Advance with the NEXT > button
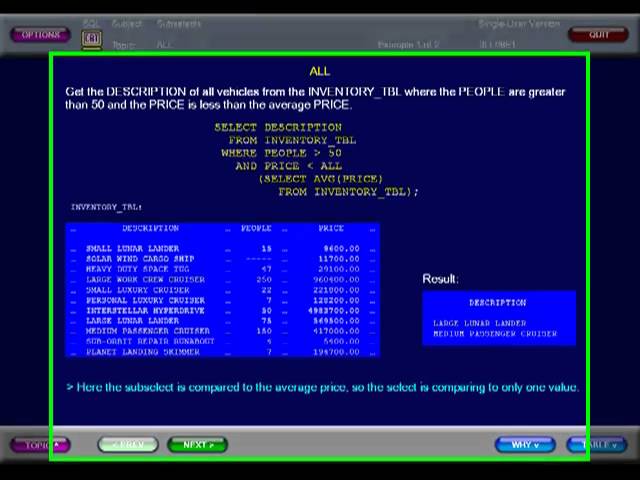The width and height of the screenshot is (640, 480). click(198, 444)
